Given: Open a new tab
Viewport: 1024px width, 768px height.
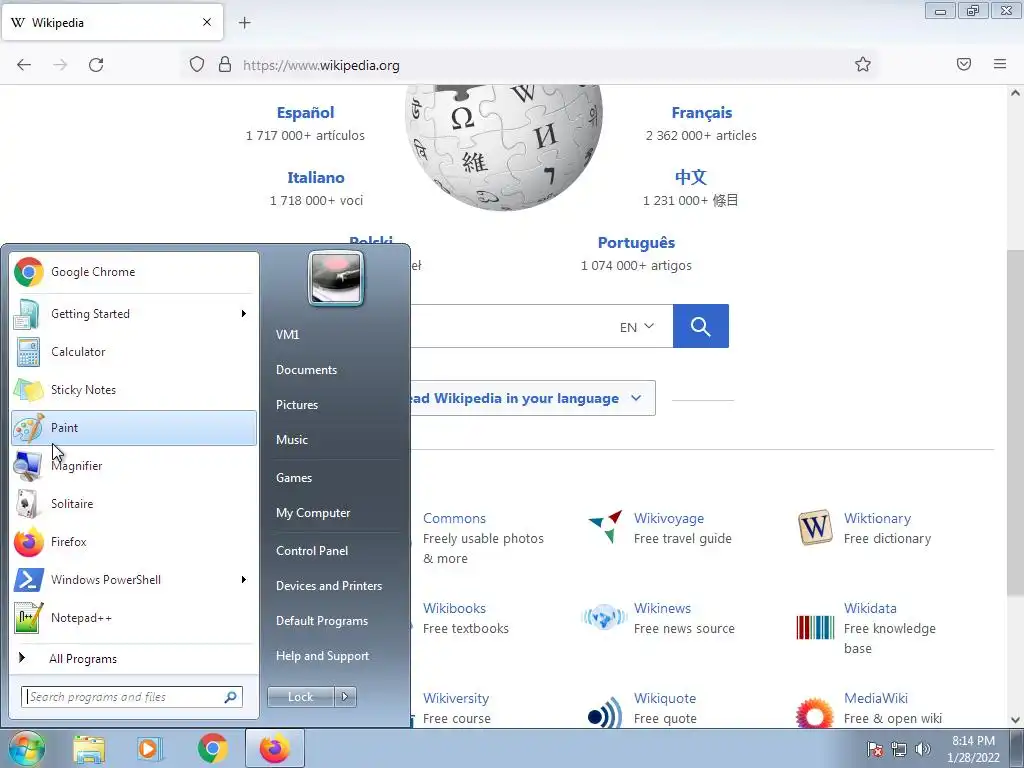Looking at the screenshot, I should click(x=245, y=23).
